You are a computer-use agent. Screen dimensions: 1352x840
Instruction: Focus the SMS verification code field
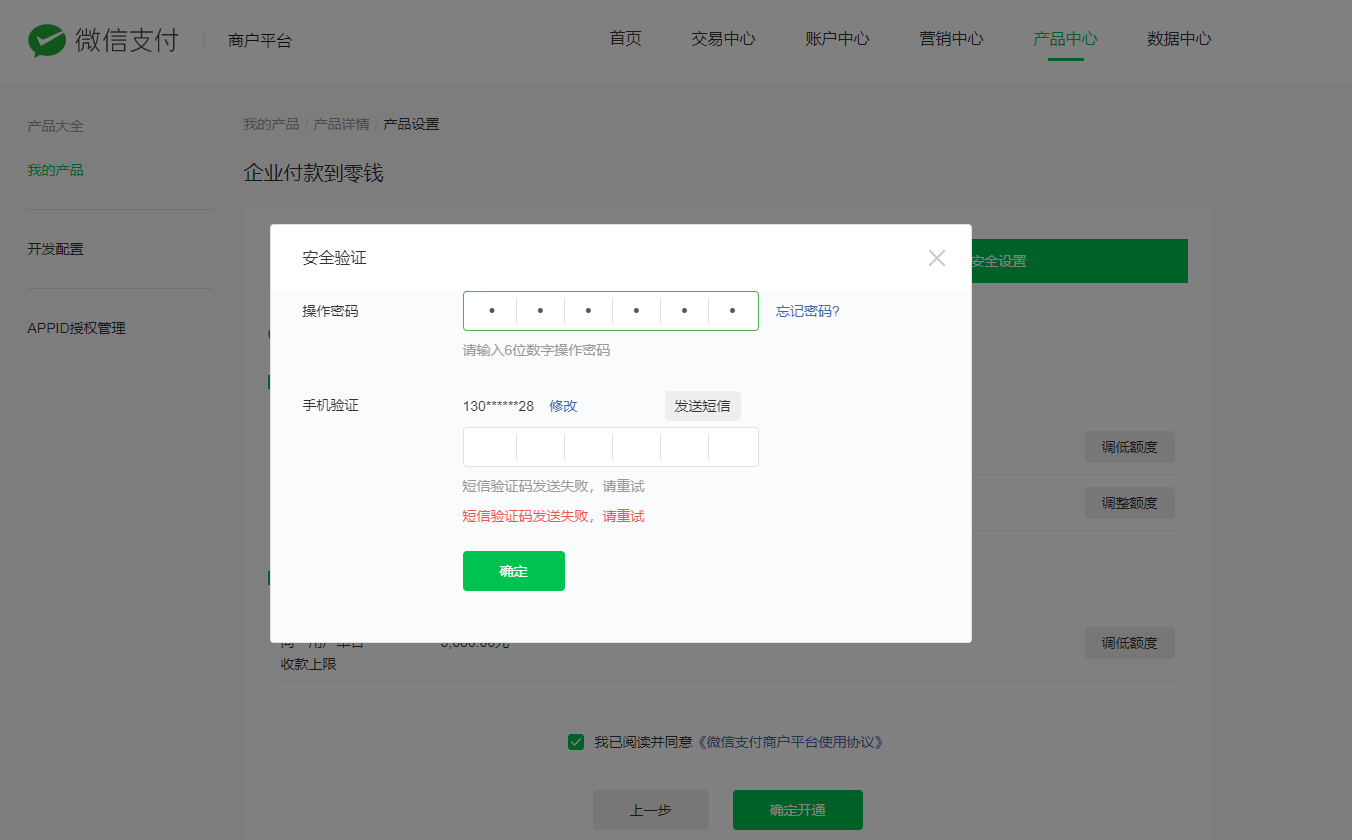[611, 447]
